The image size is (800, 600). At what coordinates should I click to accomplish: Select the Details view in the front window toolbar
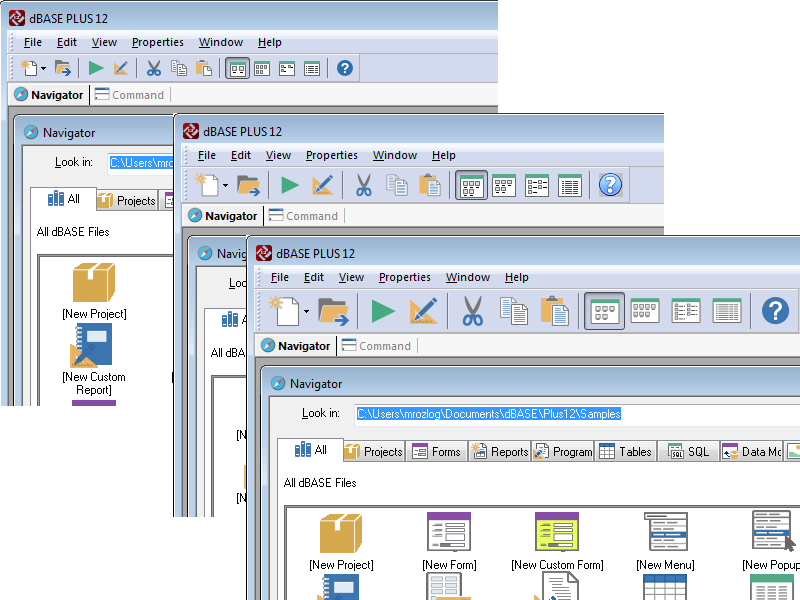tap(727, 311)
